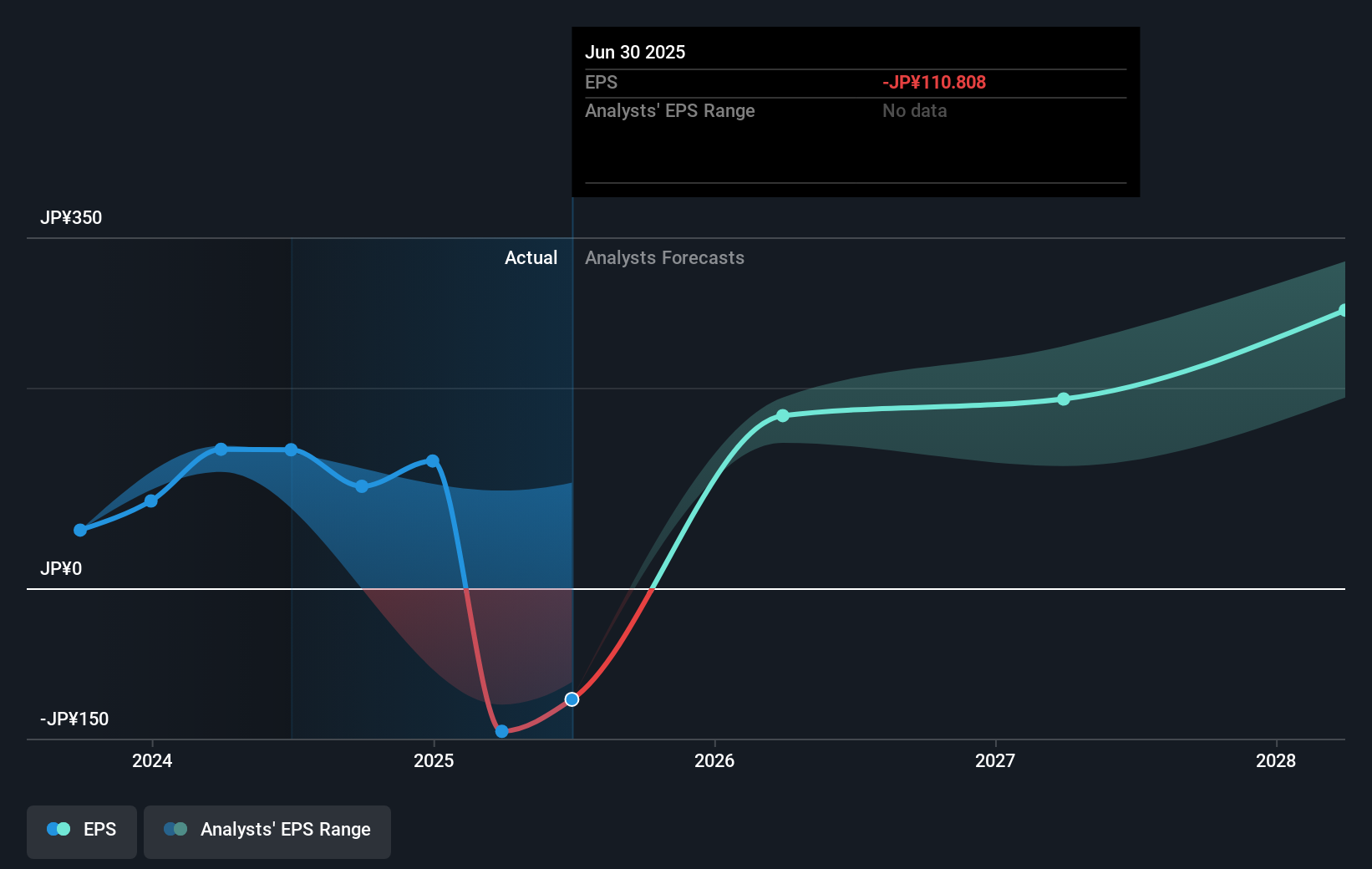Image resolution: width=1372 pixels, height=869 pixels.
Task: Click the 2025 axis label
Action: tap(433, 761)
